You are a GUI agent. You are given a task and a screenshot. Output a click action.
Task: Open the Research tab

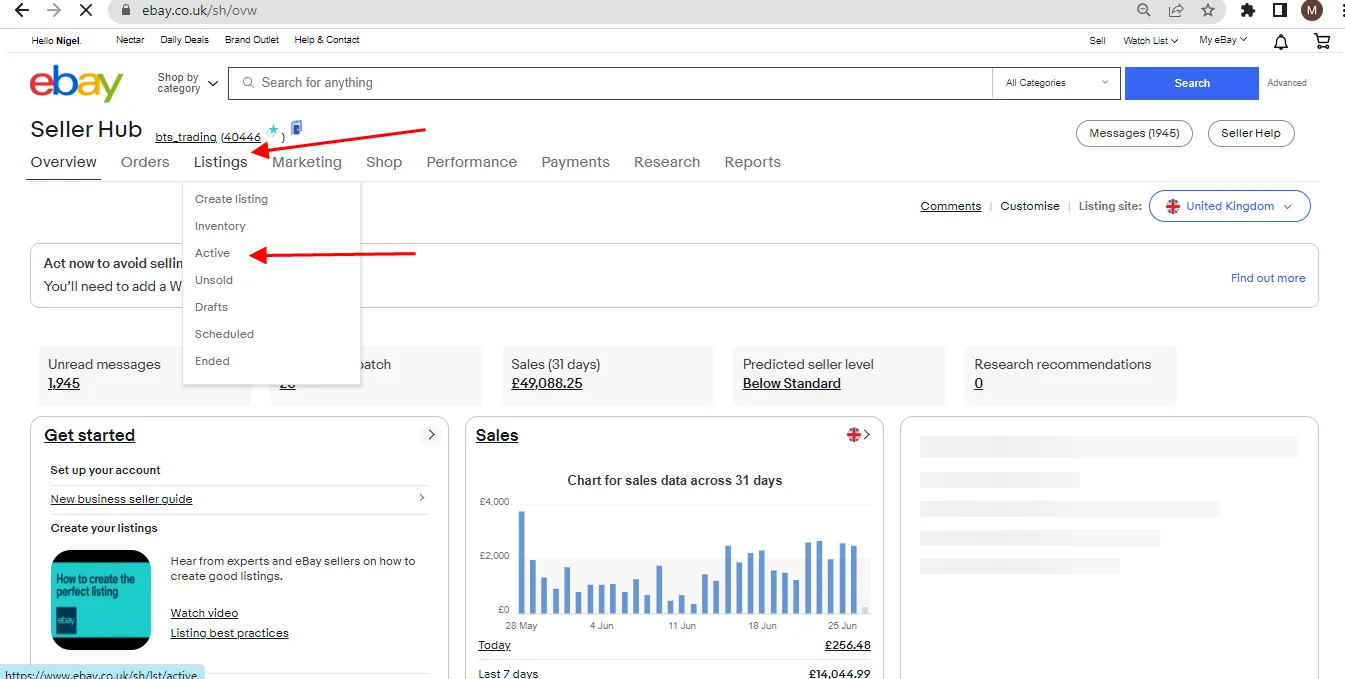coord(667,162)
